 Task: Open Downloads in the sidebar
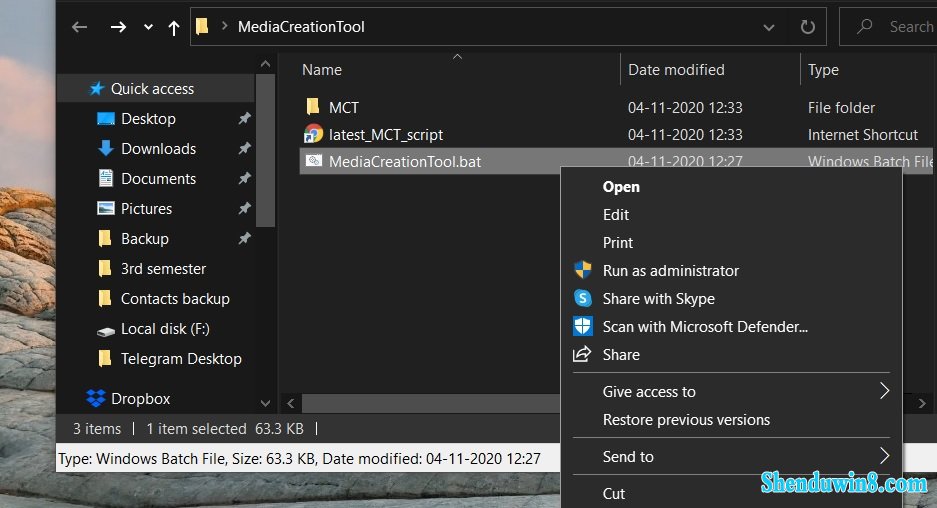[x=158, y=149]
